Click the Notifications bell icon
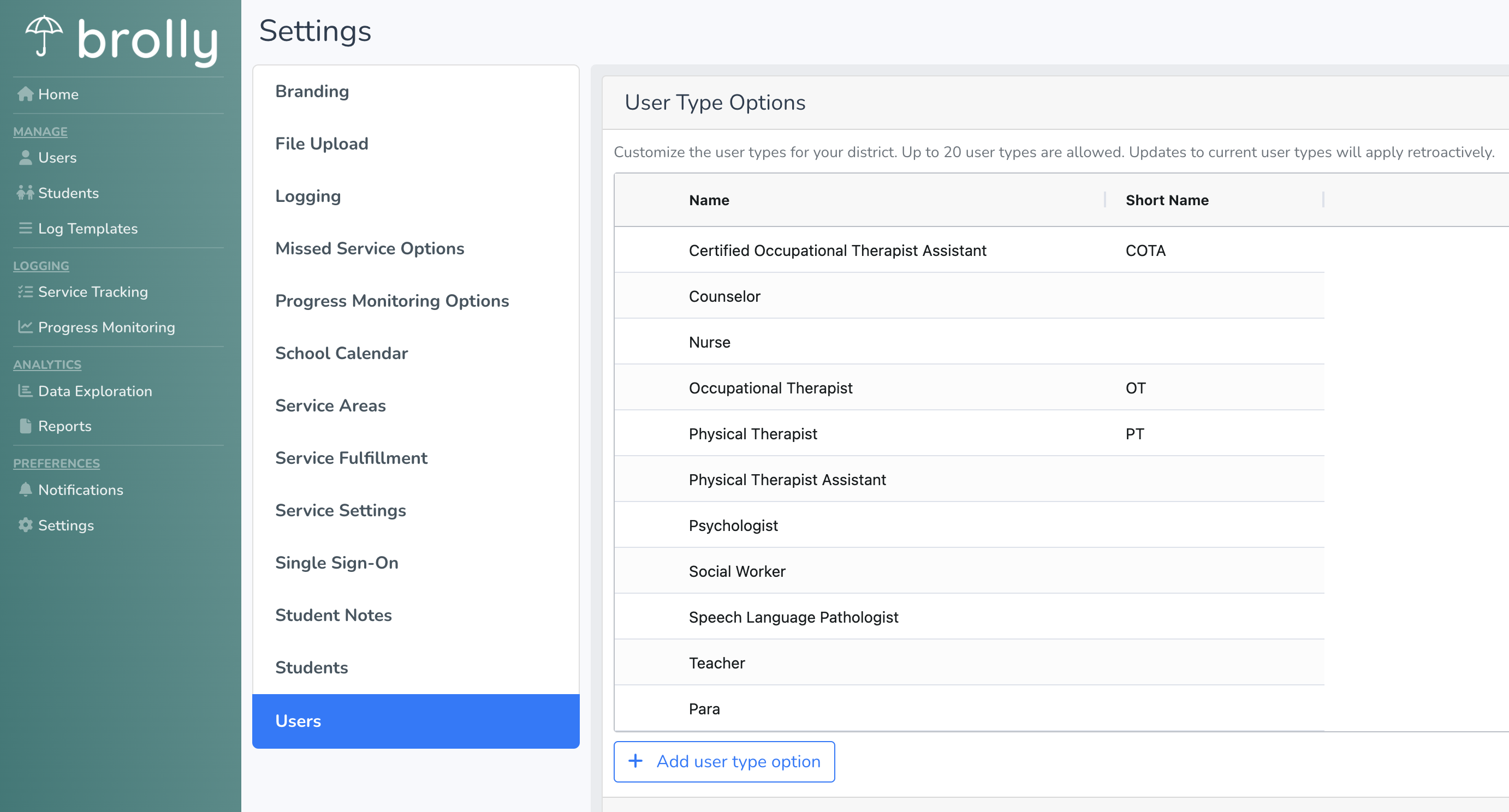Screen dimensions: 1509x812 (25, 489)
